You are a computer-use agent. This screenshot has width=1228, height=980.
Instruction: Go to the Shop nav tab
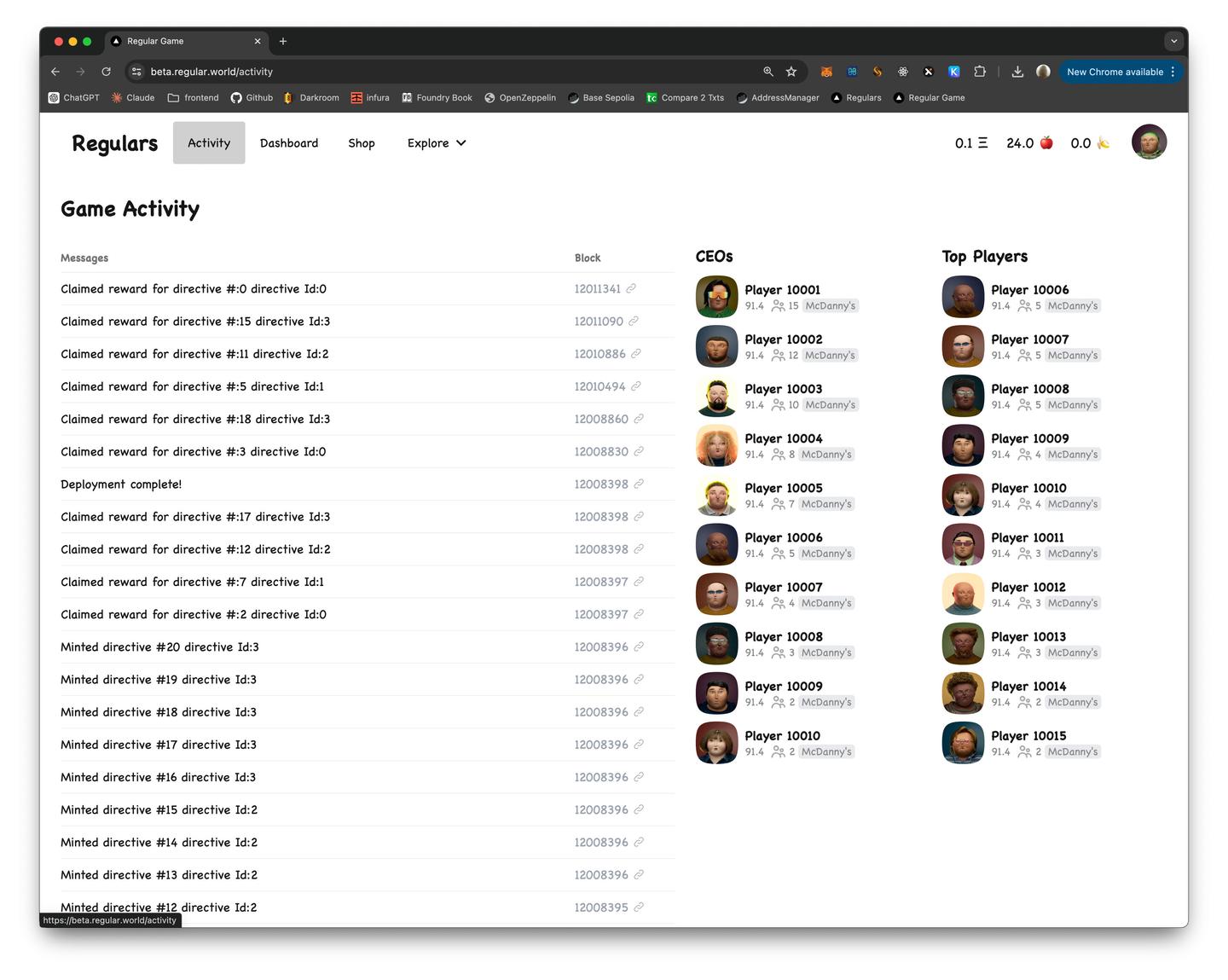(362, 143)
